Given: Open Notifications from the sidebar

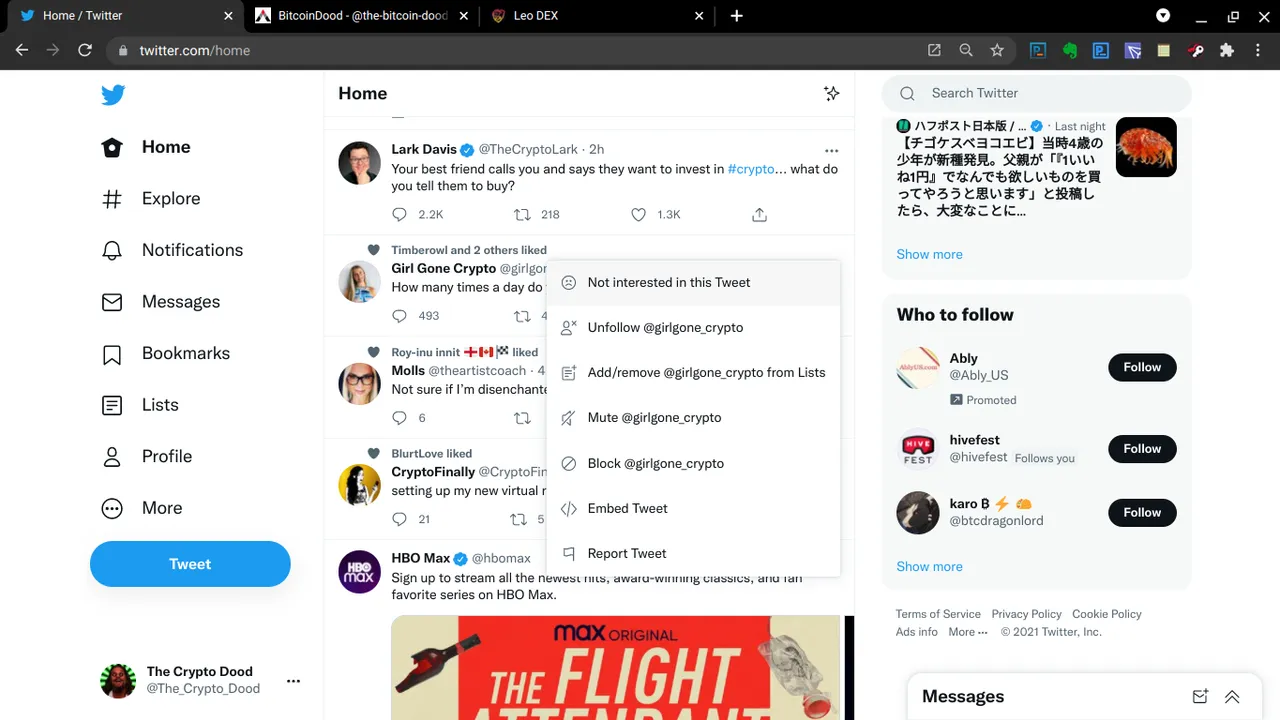Looking at the screenshot, I should [x=172, y=250].
